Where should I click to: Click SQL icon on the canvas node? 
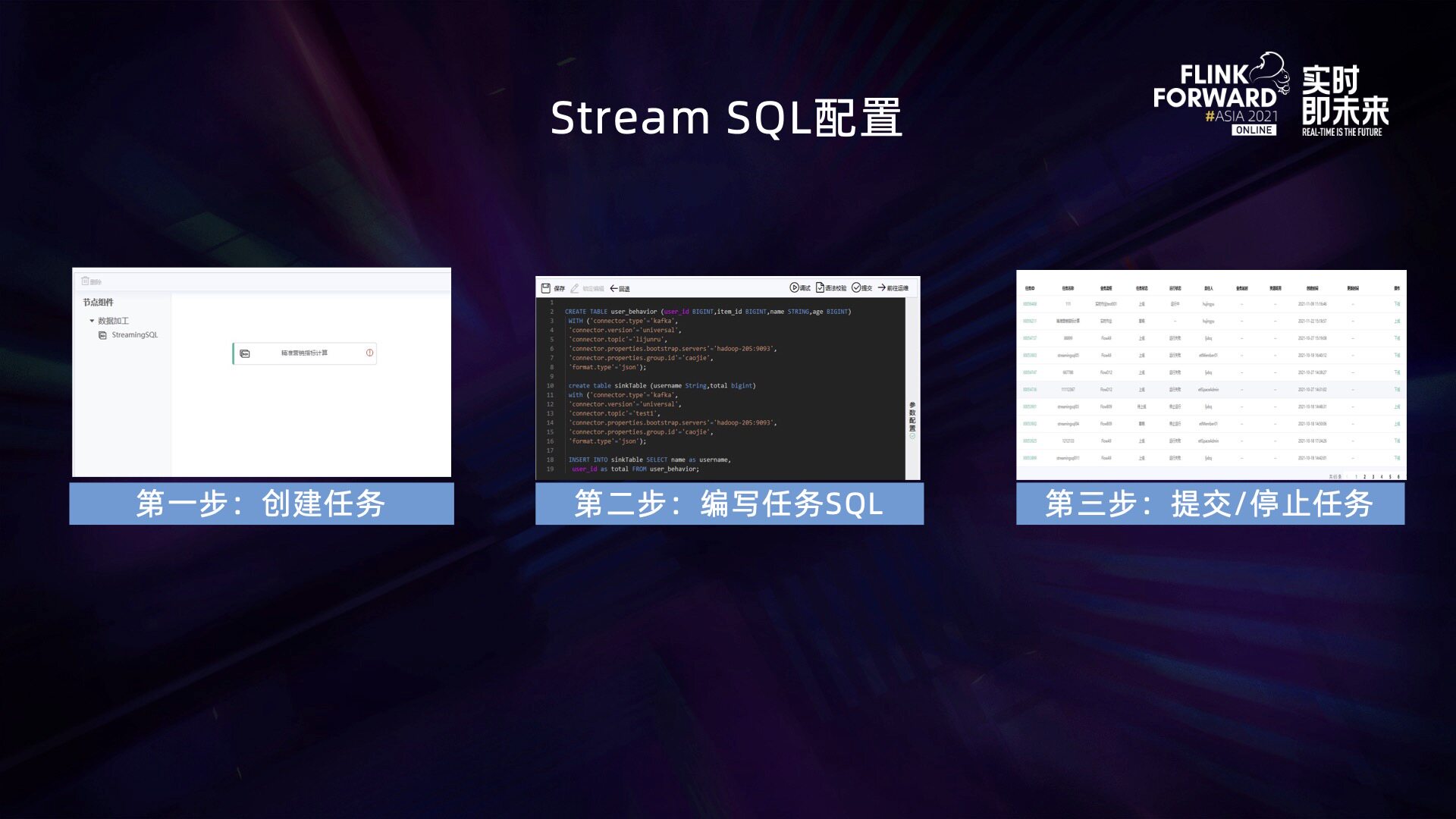tap(245, 353)
